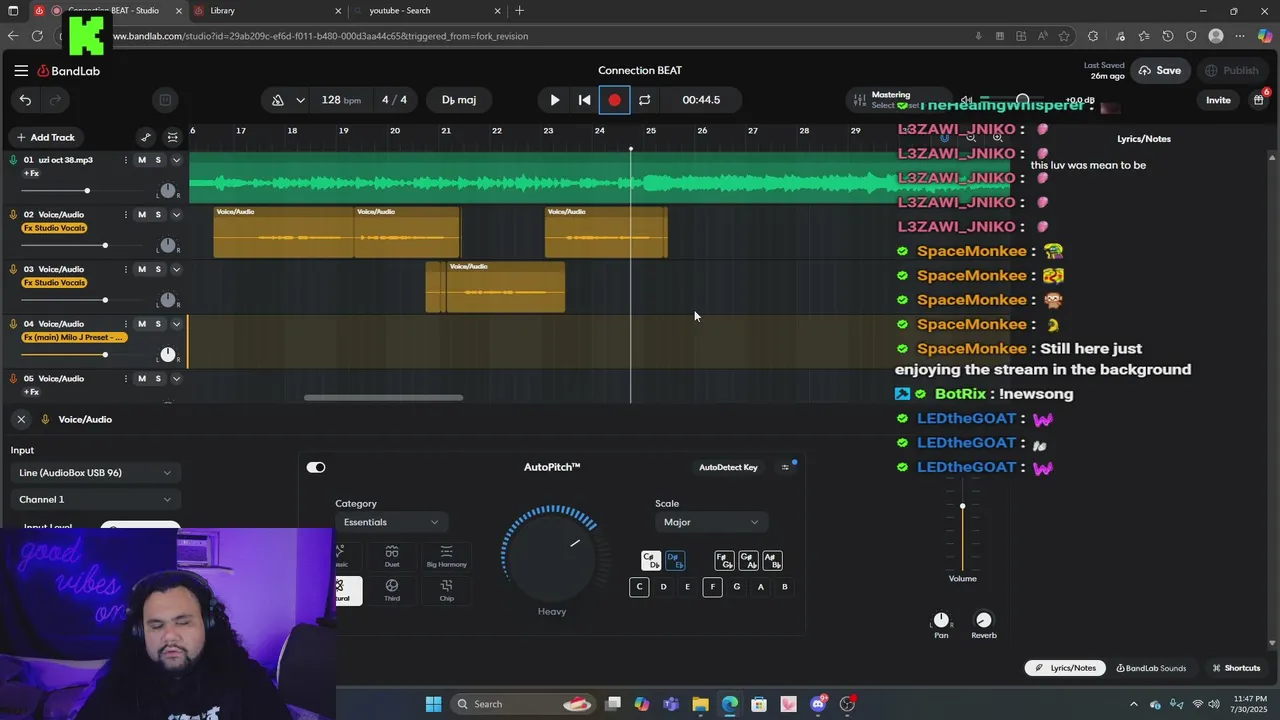
Task: Toggle the C# / D♭ note key
Action: pyautogui.click(x=650, y=561)
